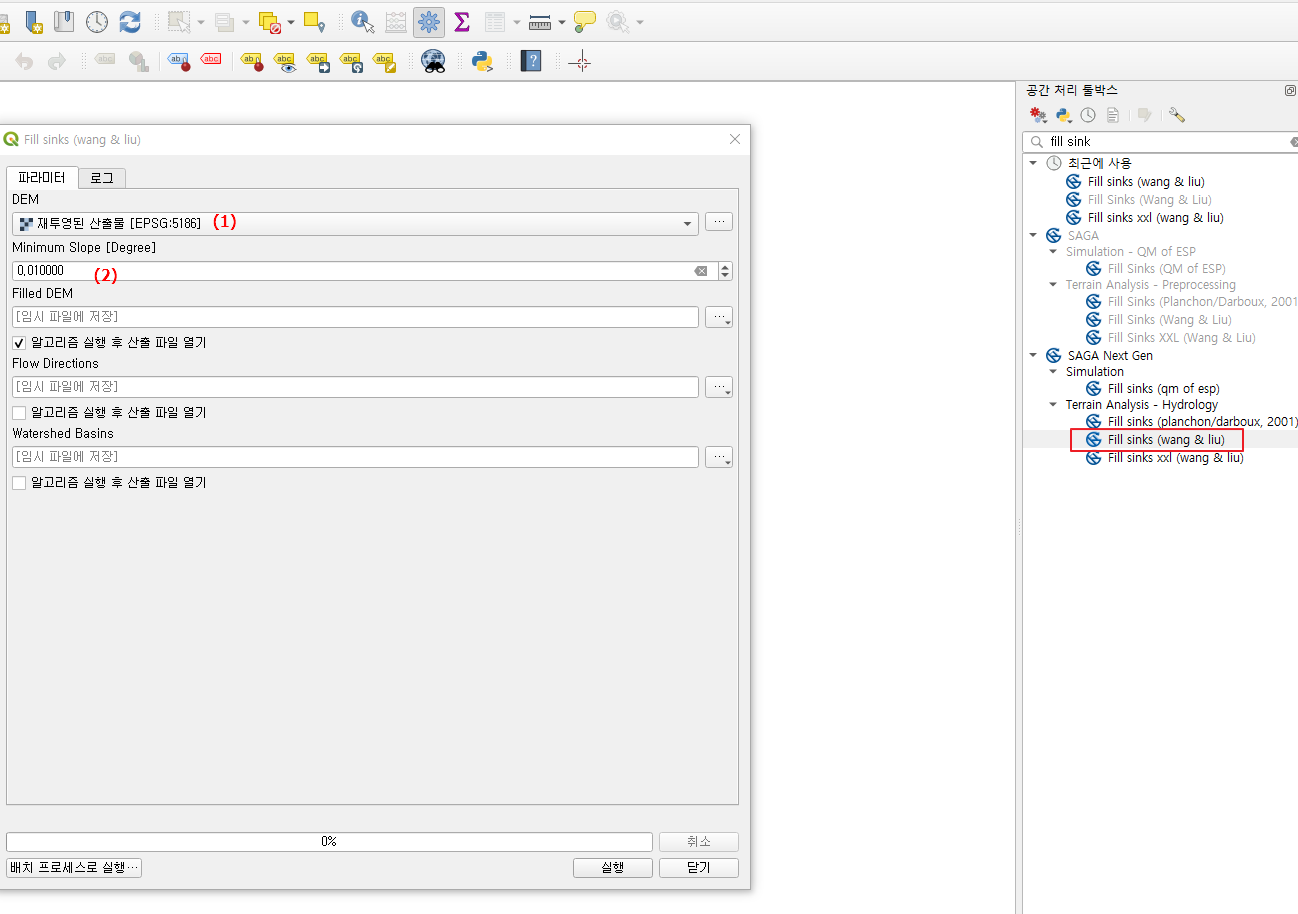The height and width of the screenshot is (914, 1298).
Task: Select the measure ruler tool
Action: [x=540, y=21]
